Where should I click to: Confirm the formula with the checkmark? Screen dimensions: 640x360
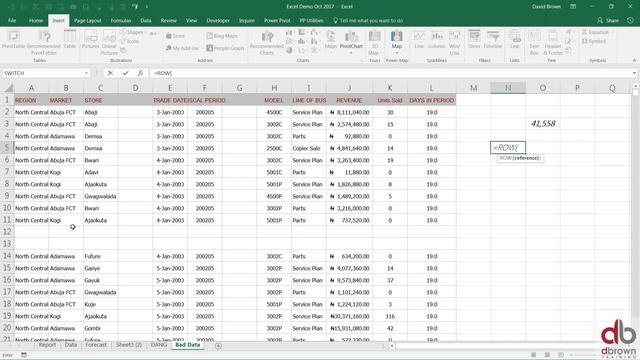125,73
